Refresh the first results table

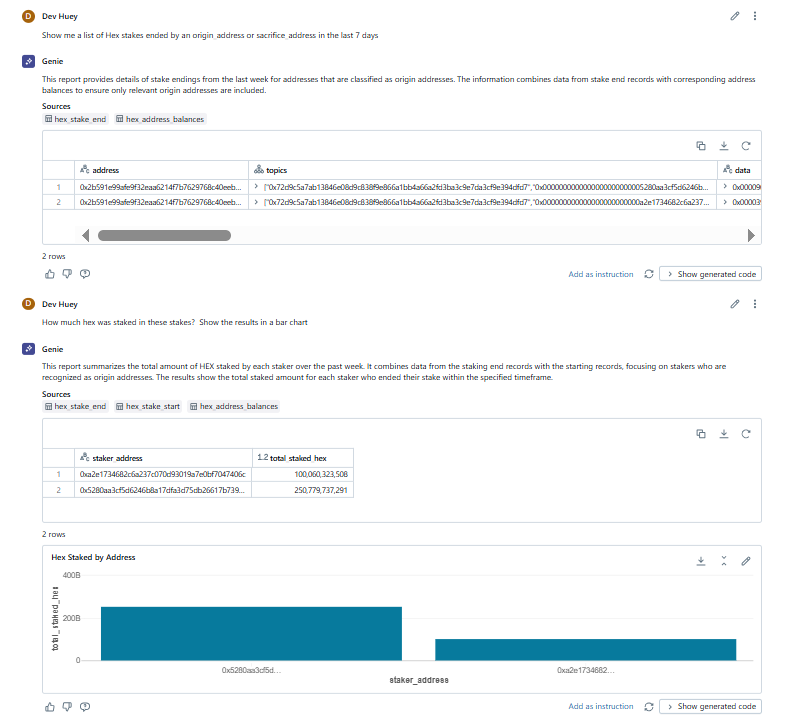[746, 146]
